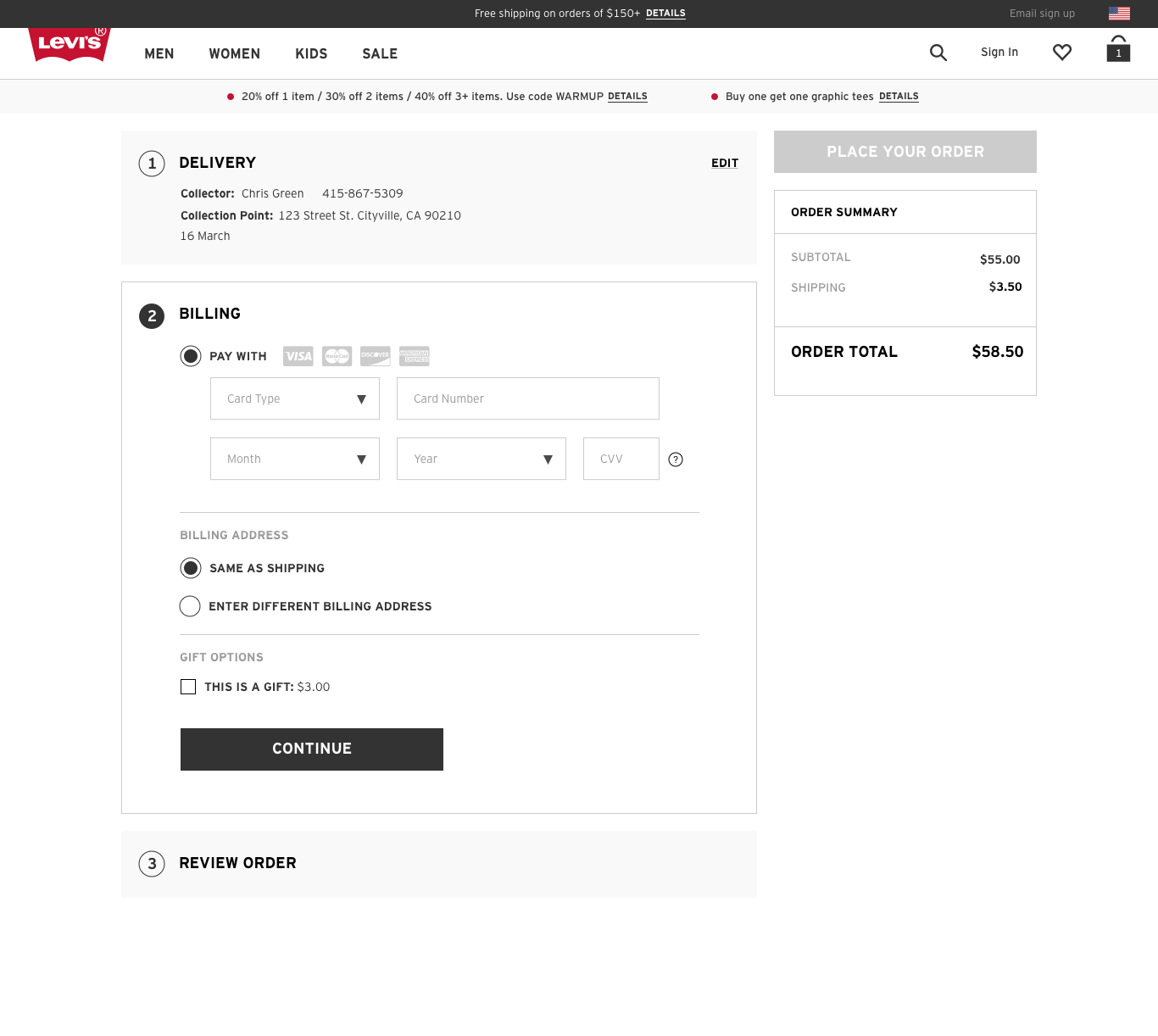1158x1036 pixels.
Task: Open the shopping bag icon
Action: click(x=1118, y=49)
